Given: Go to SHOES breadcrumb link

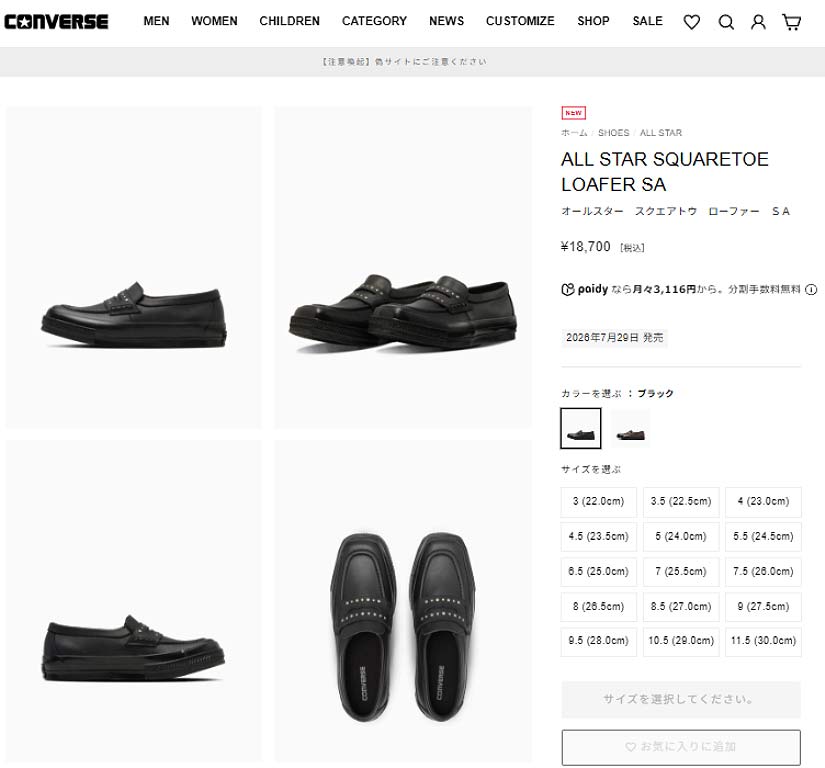Looking at the screenshot, I should [613, 133].
